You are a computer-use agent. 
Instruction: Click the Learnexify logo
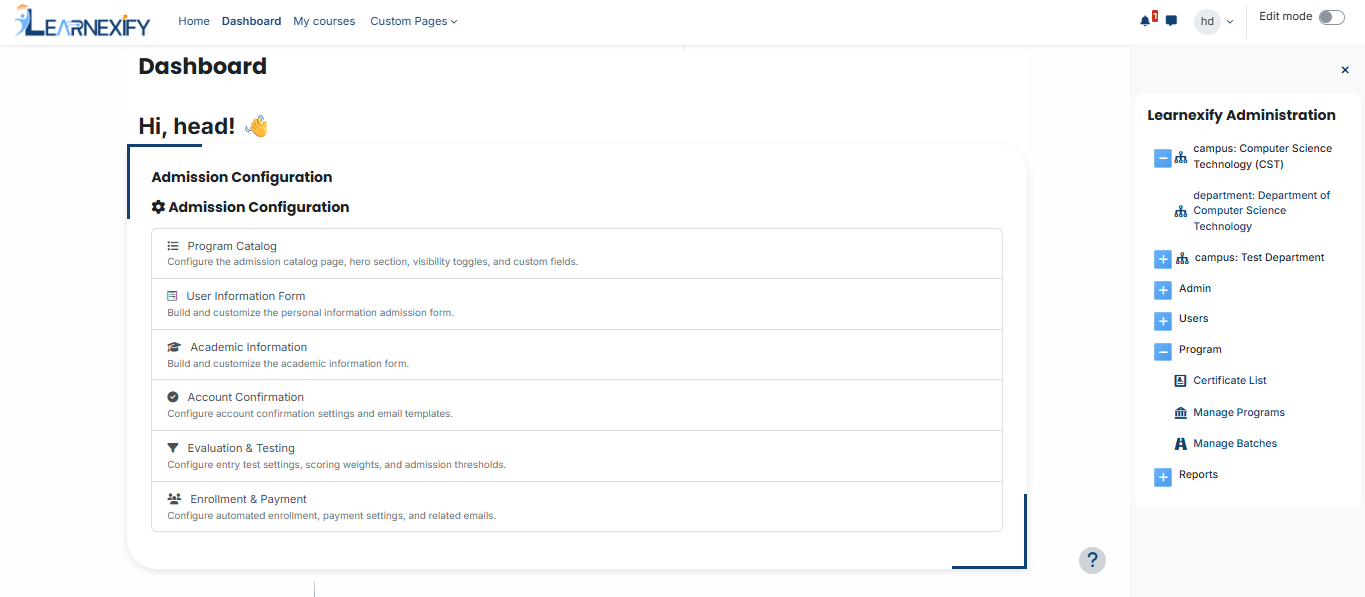coord(82,21)
